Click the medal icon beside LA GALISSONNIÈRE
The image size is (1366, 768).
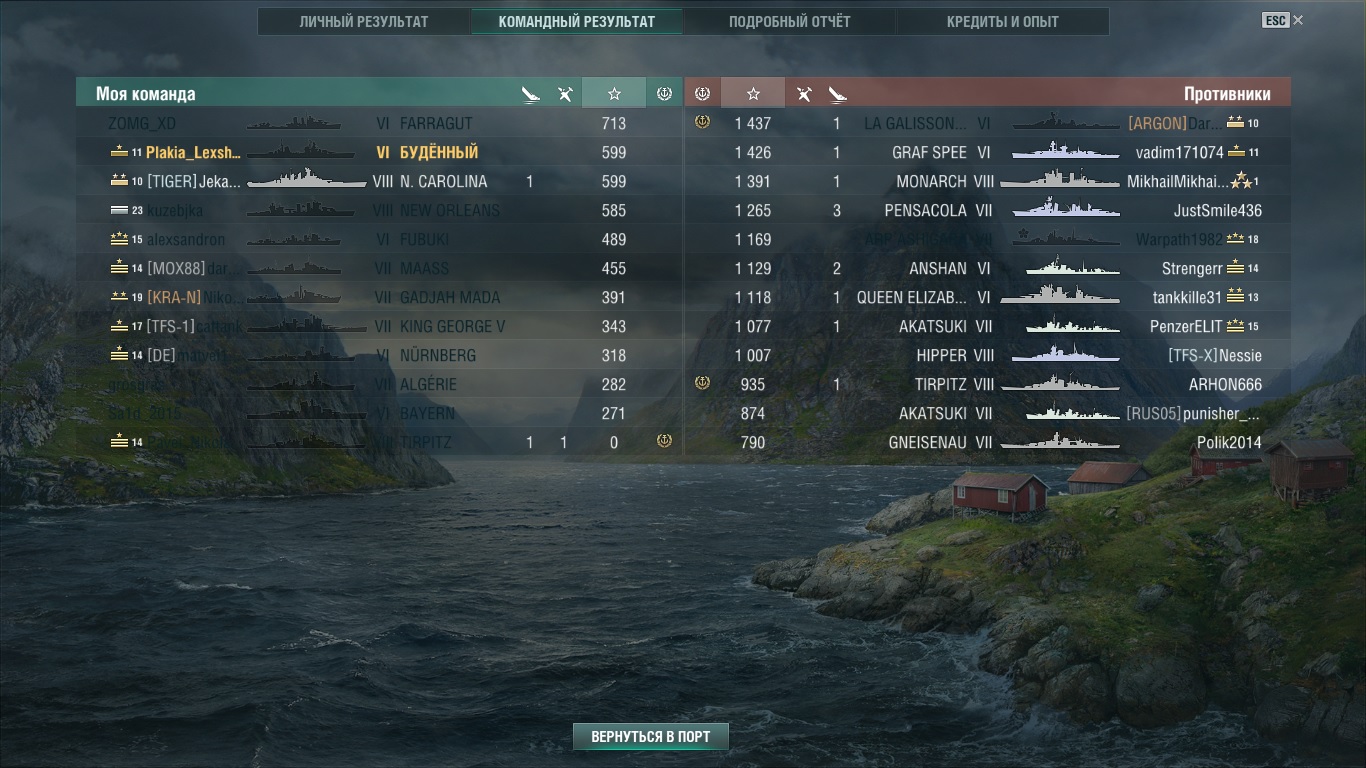(702, 122)
